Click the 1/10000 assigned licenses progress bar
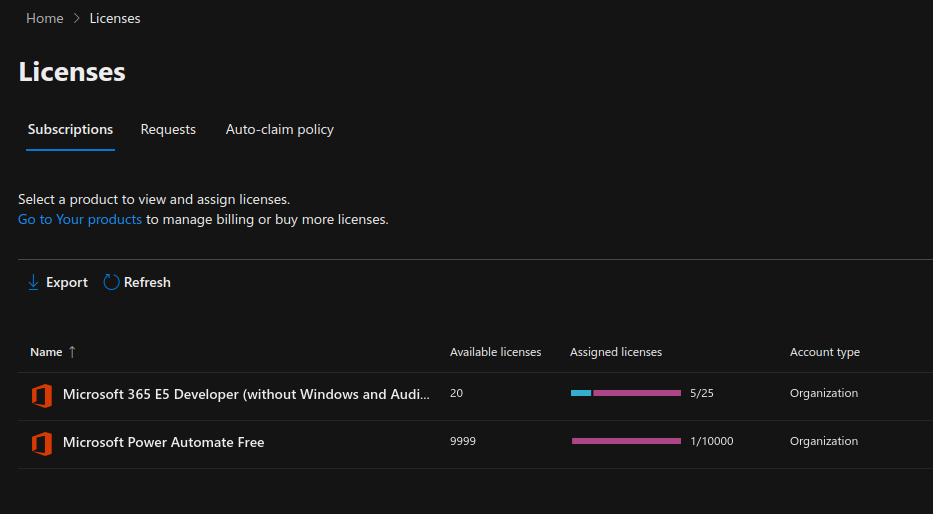Viewport: 933px width, 514px height. (x=626, y=441)
